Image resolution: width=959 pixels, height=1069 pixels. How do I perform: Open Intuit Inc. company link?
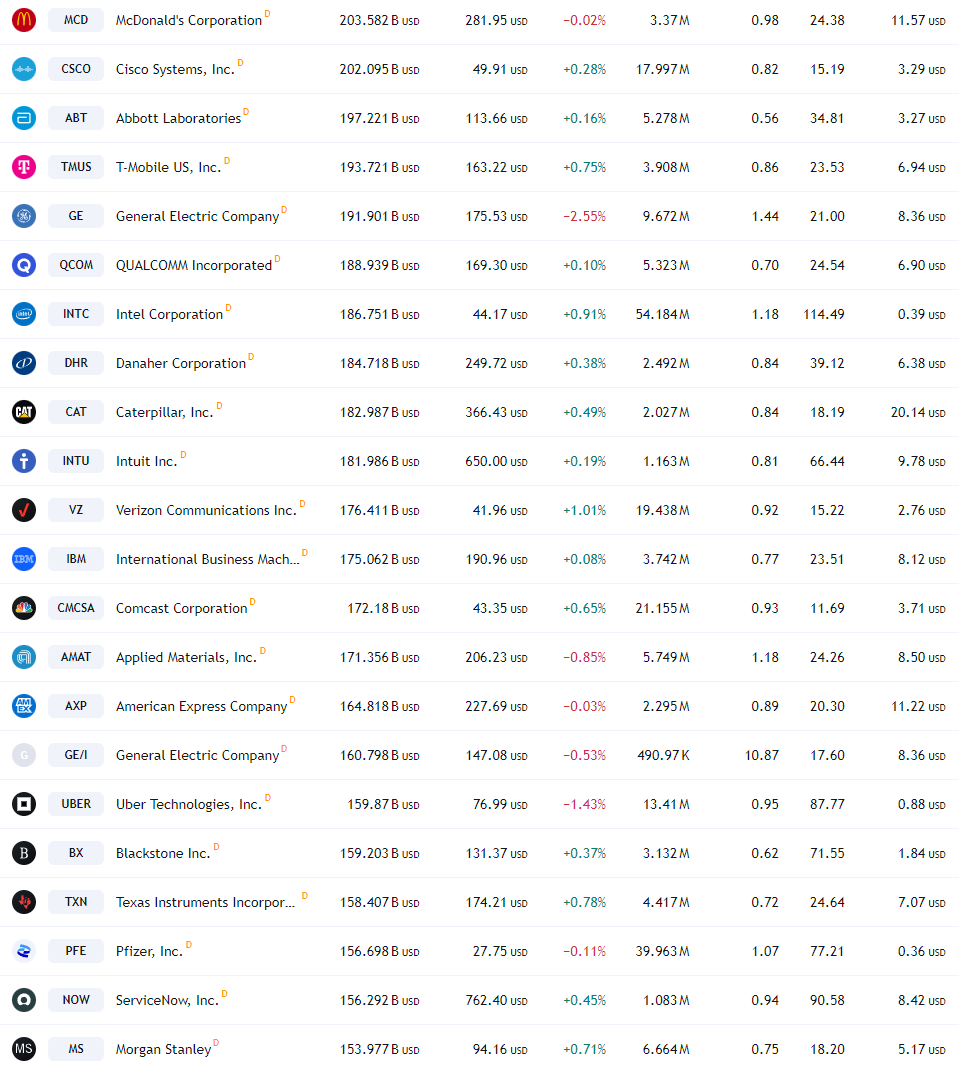(147, 462)
